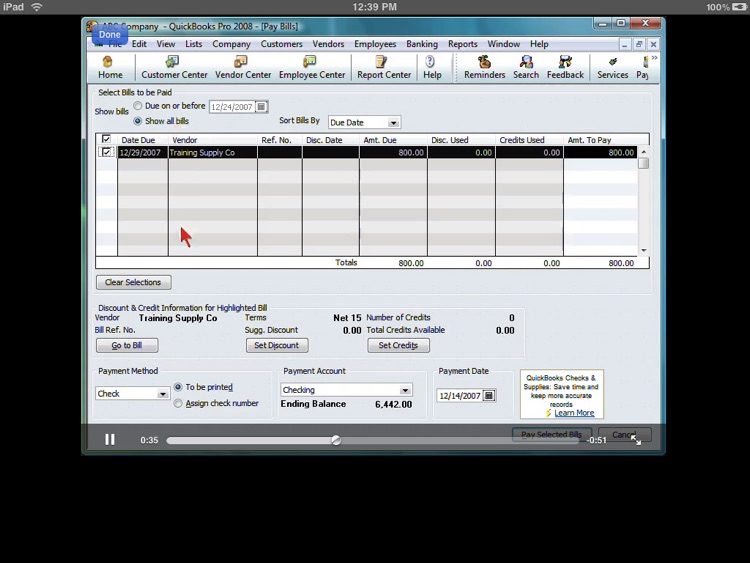The width and height of the screenshot is (750, 563).
Task: Open the Window menu
Action: click(504, 44)
